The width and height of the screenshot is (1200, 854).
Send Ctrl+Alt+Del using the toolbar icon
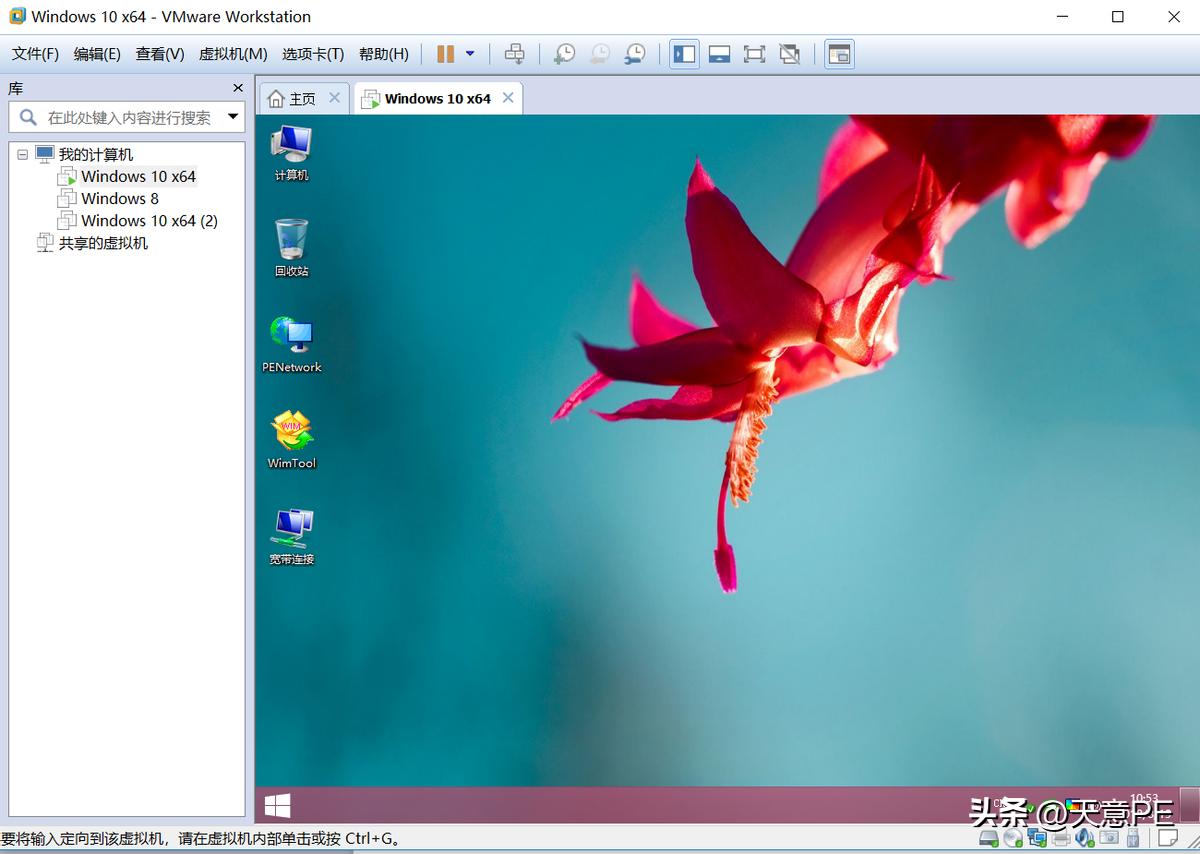(514, 54)
